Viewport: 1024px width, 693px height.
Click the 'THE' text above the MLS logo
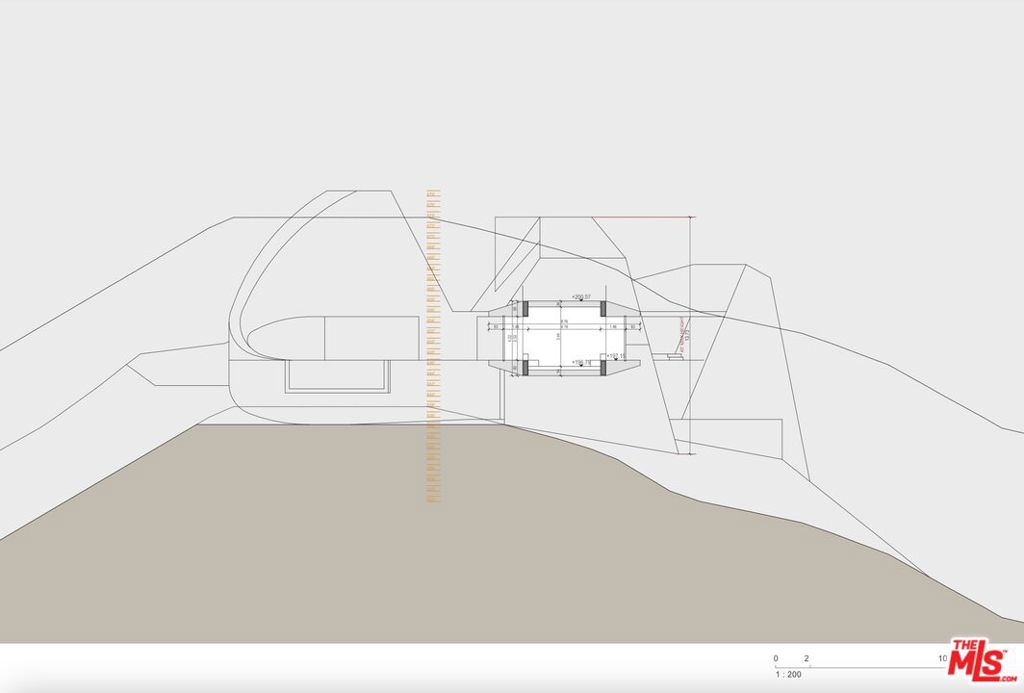click(x=964, y=645)
